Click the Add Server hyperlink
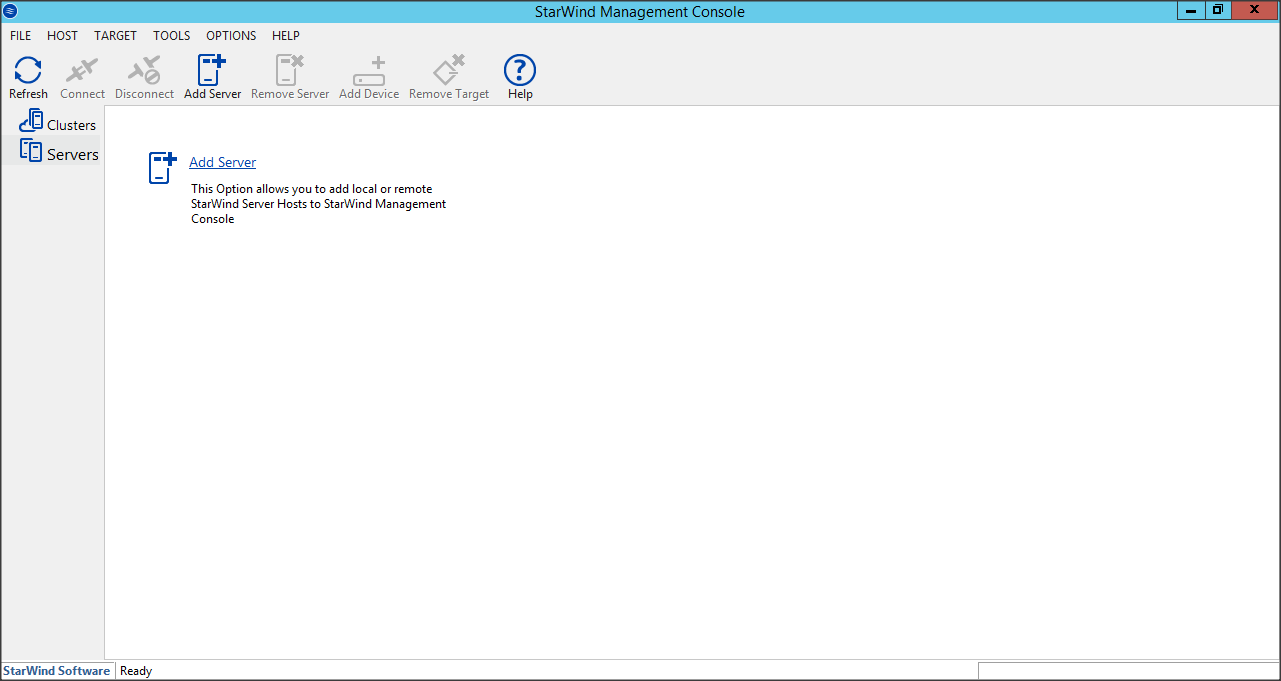1281x681 pixels. click(x=222, y=162)
